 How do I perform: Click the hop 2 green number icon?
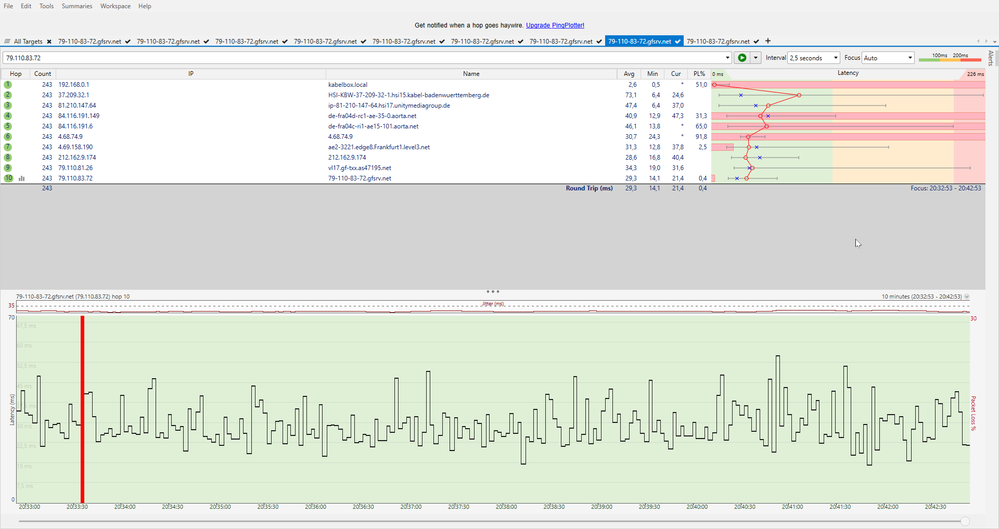pos(8,95)
